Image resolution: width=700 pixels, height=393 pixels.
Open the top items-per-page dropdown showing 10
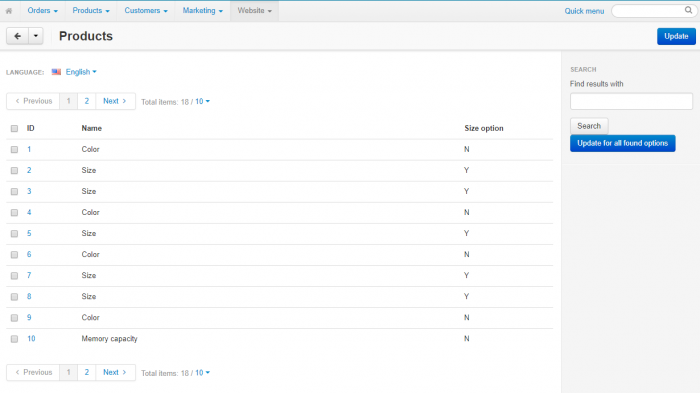[x=202, y=102]
